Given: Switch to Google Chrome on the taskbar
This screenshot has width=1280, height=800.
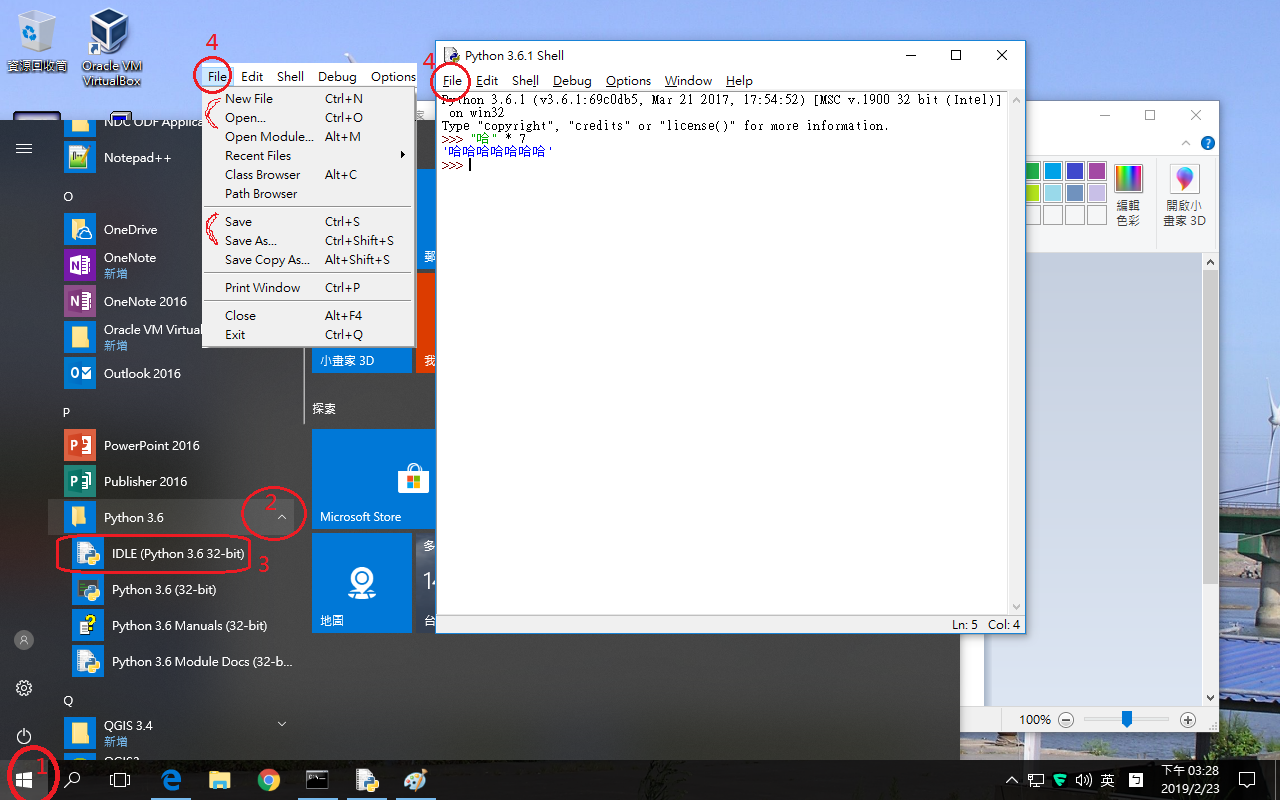Looking at the screenshot, I should [x=268, y=780].
